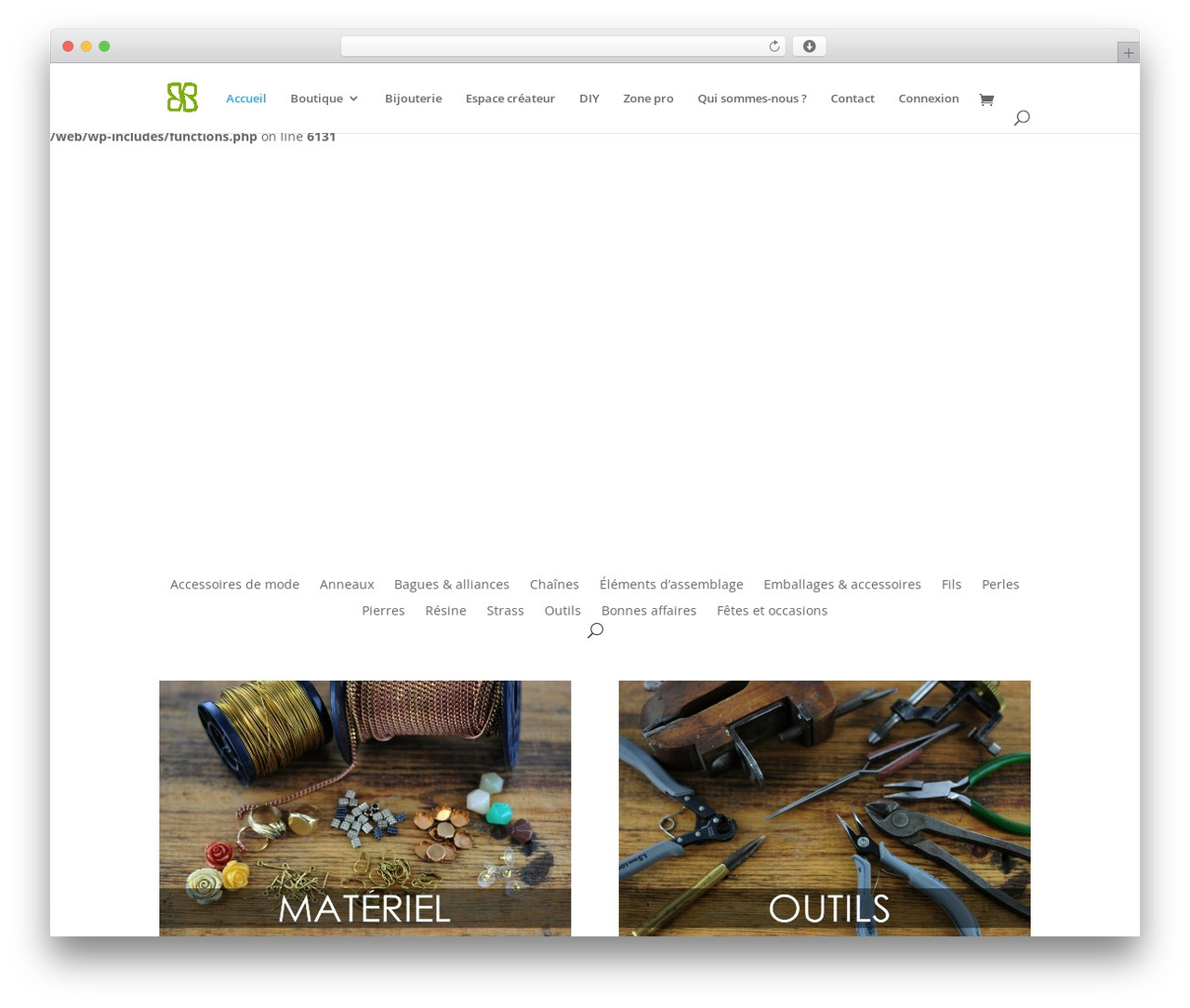Open the Outils category text link

click(x=562, y=610)
